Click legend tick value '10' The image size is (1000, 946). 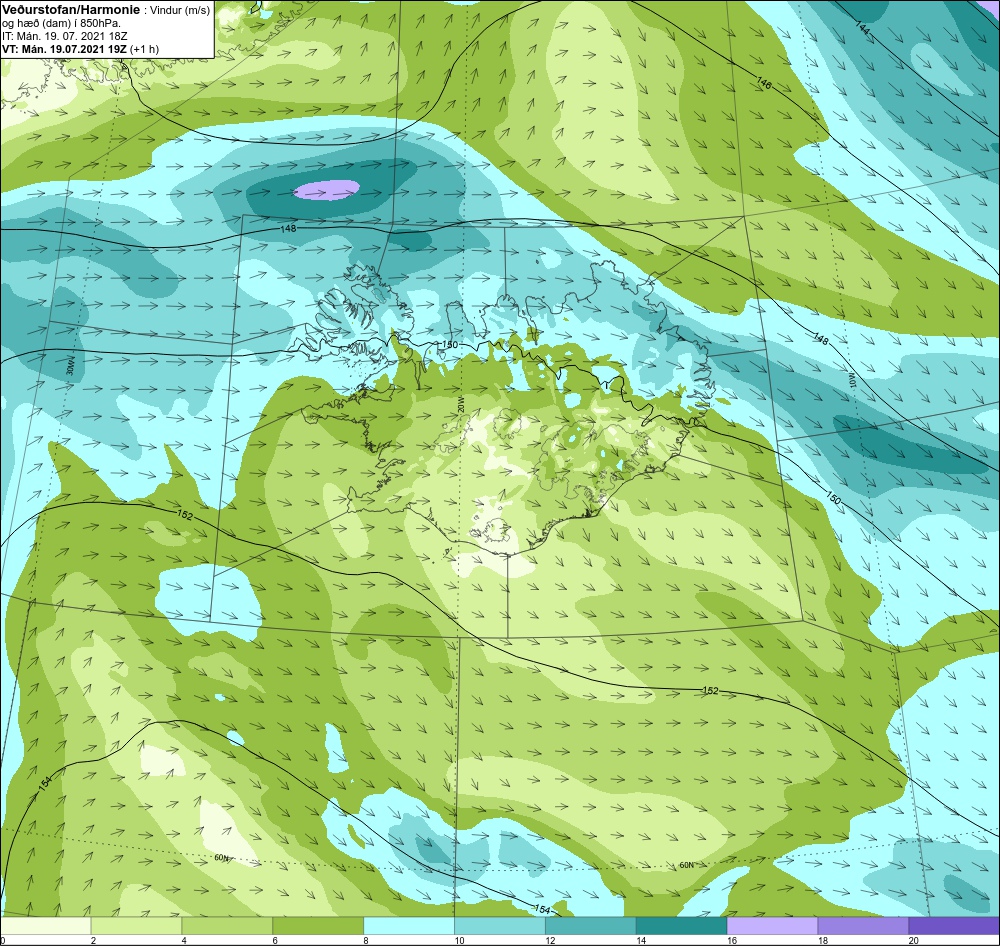[459, 940]
